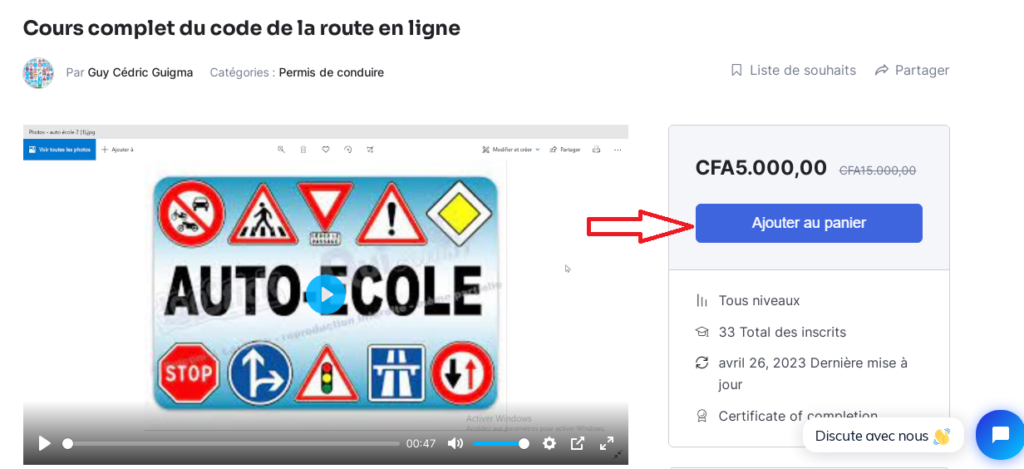Toggle fullscreen mode on the video player
The height and width of the screenshot is (469, 1024).
606,444
